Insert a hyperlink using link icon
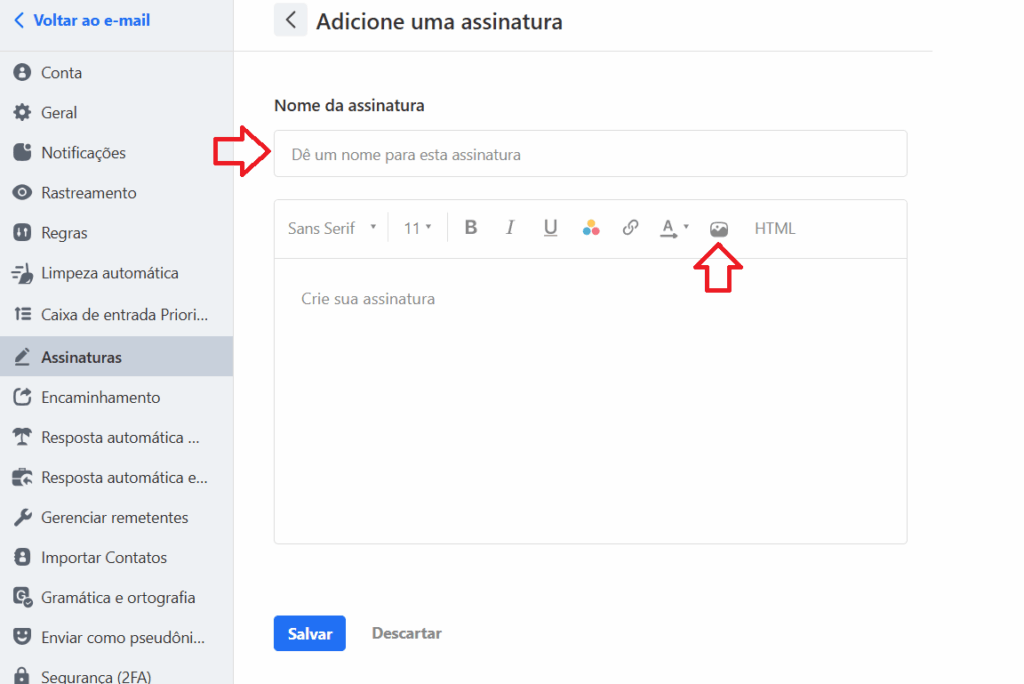The height and width of the screenshot is (684, 1024). click(x=630, y=228)
